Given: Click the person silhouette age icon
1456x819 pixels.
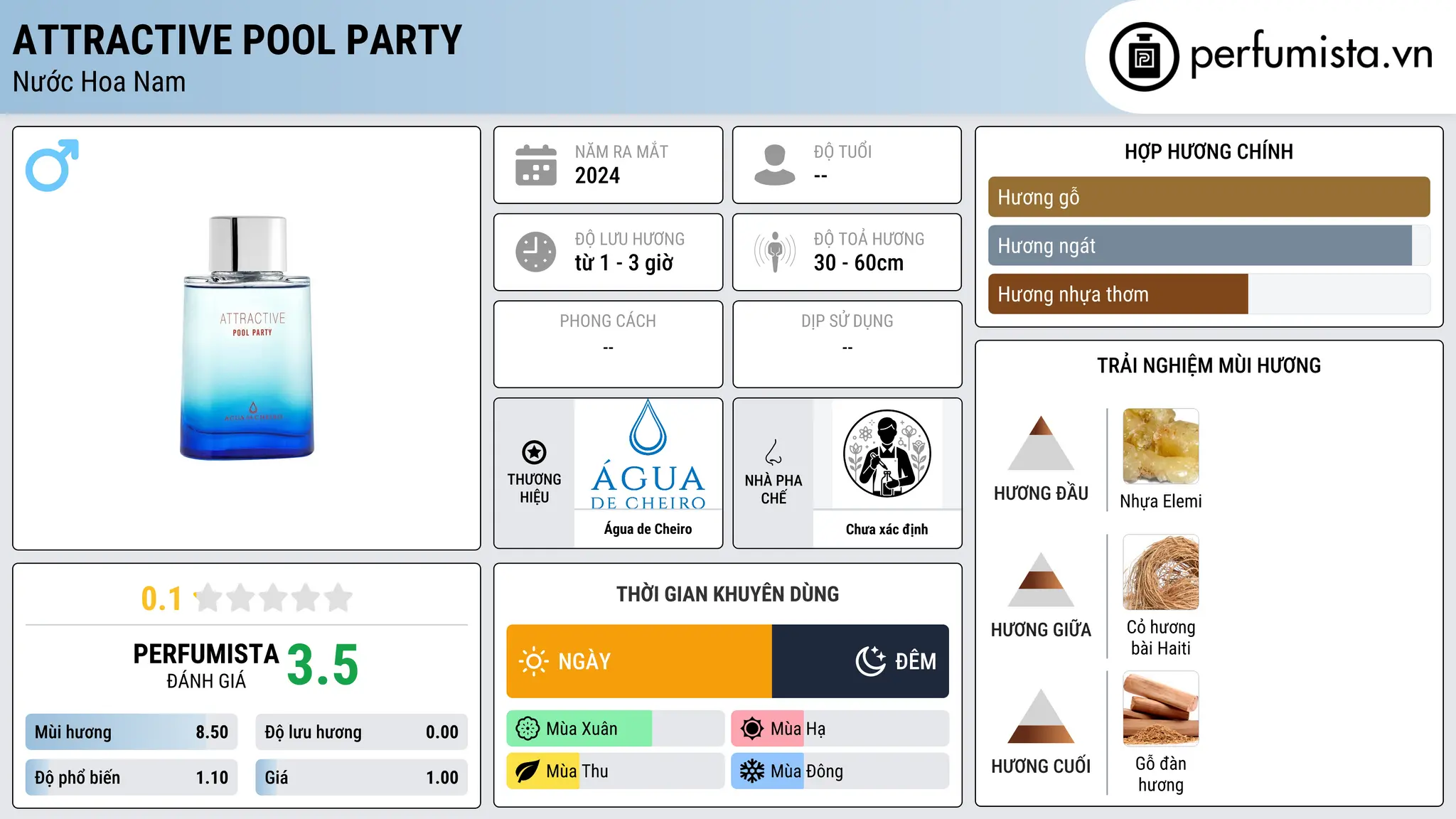Looking at the screenshot, I should (774, 165).
